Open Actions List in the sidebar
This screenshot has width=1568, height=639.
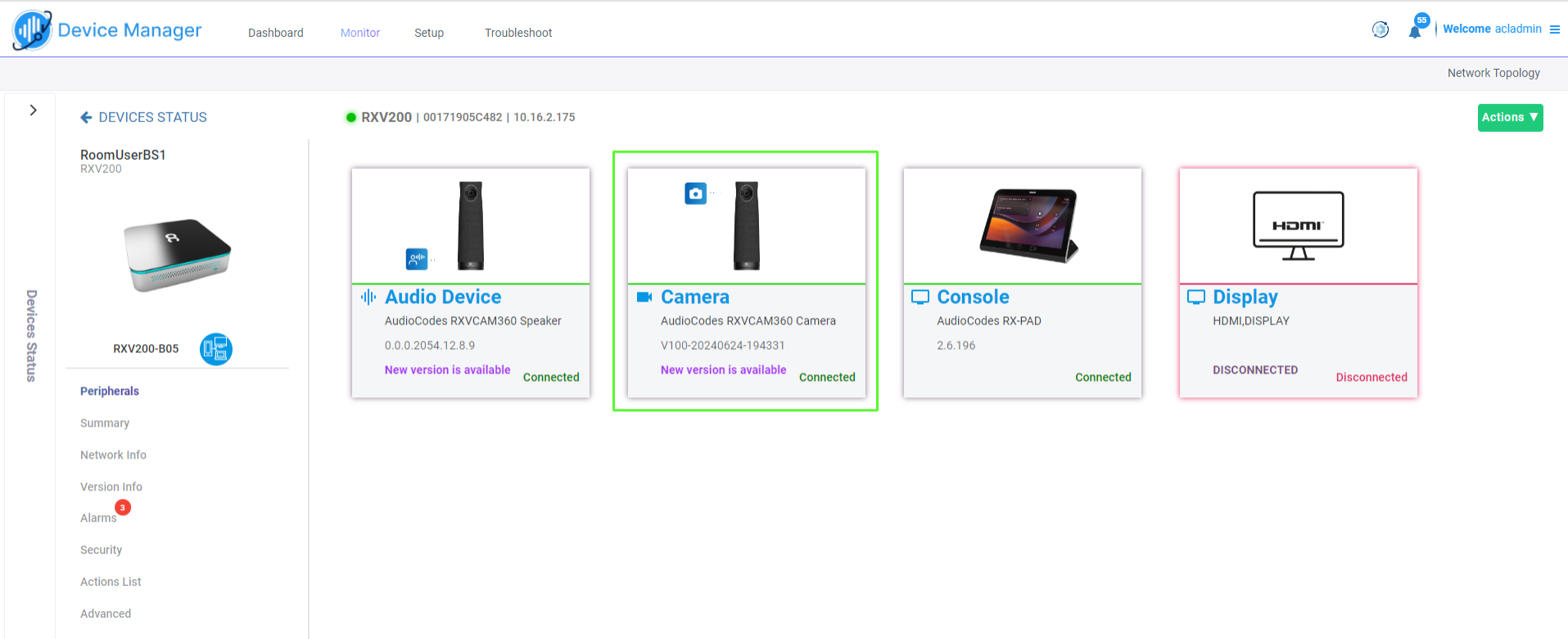111,582
